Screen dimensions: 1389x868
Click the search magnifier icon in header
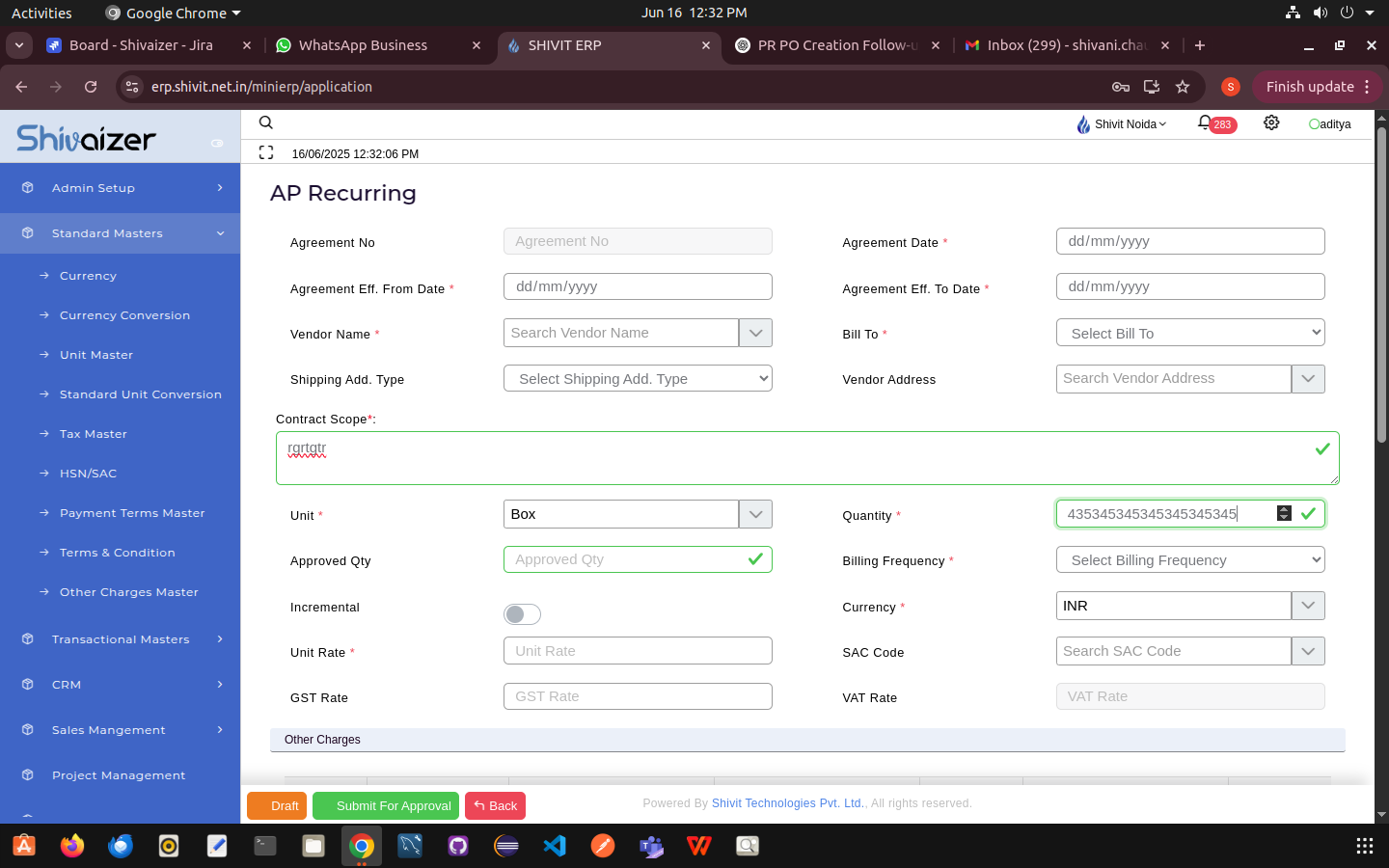[x=266, y=122]
